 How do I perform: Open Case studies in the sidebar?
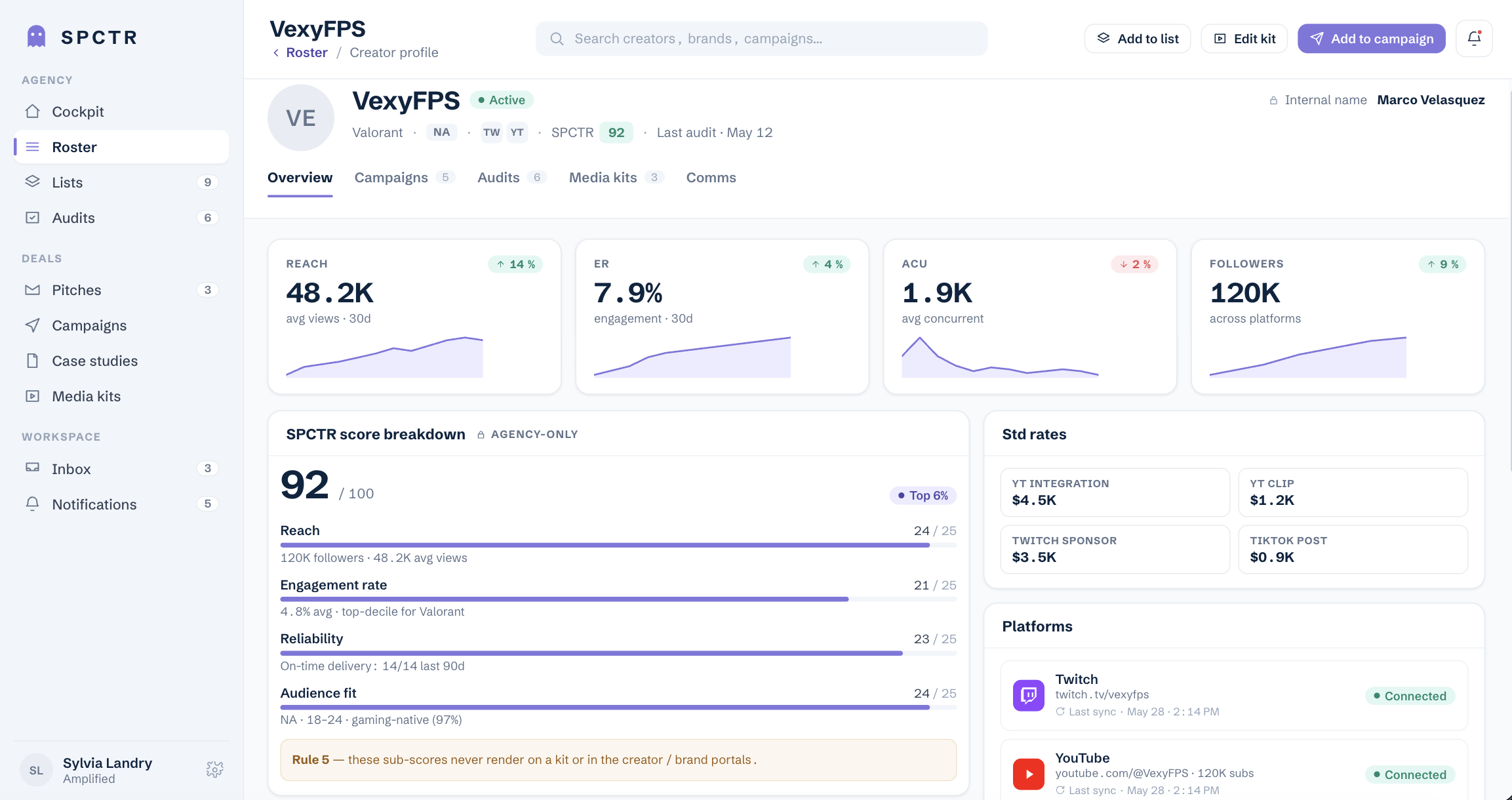(x=121, y=361)
